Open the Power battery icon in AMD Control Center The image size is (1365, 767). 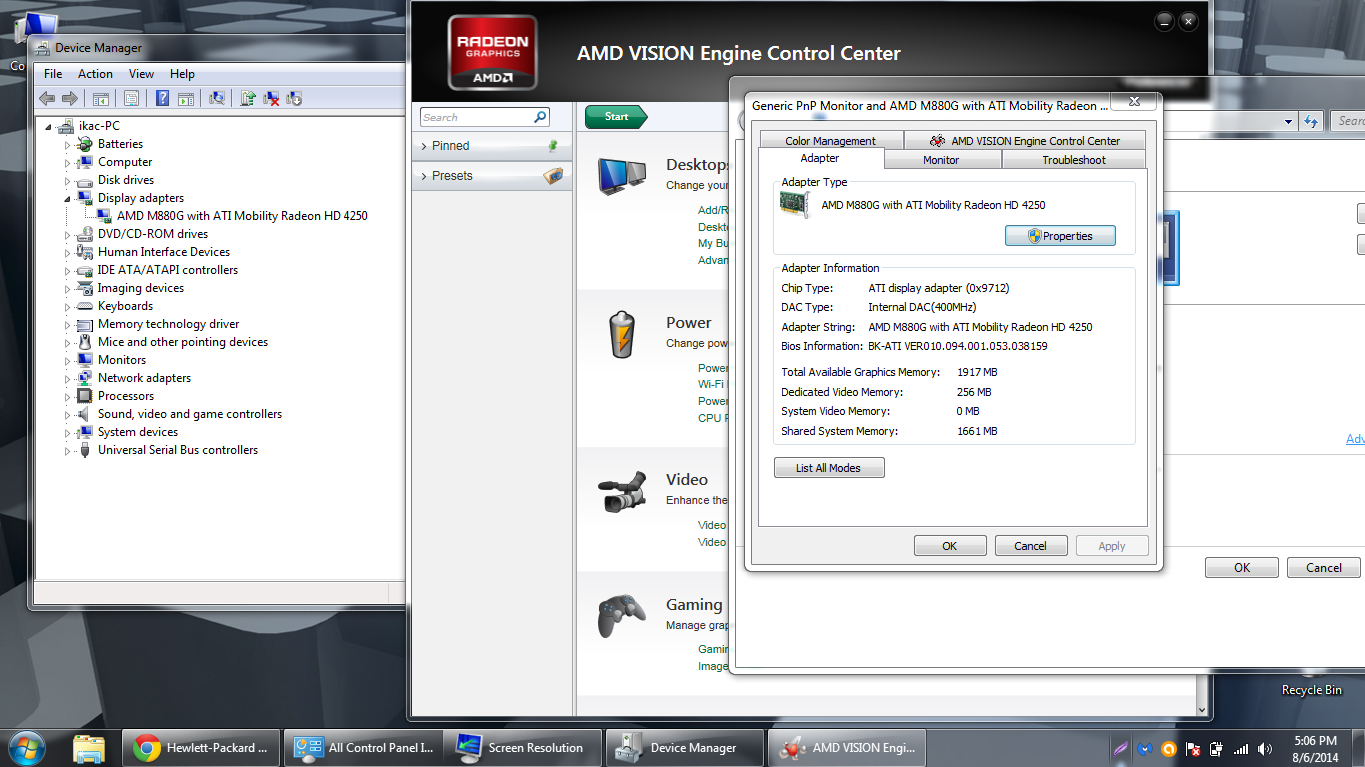[x=622, y=334]
